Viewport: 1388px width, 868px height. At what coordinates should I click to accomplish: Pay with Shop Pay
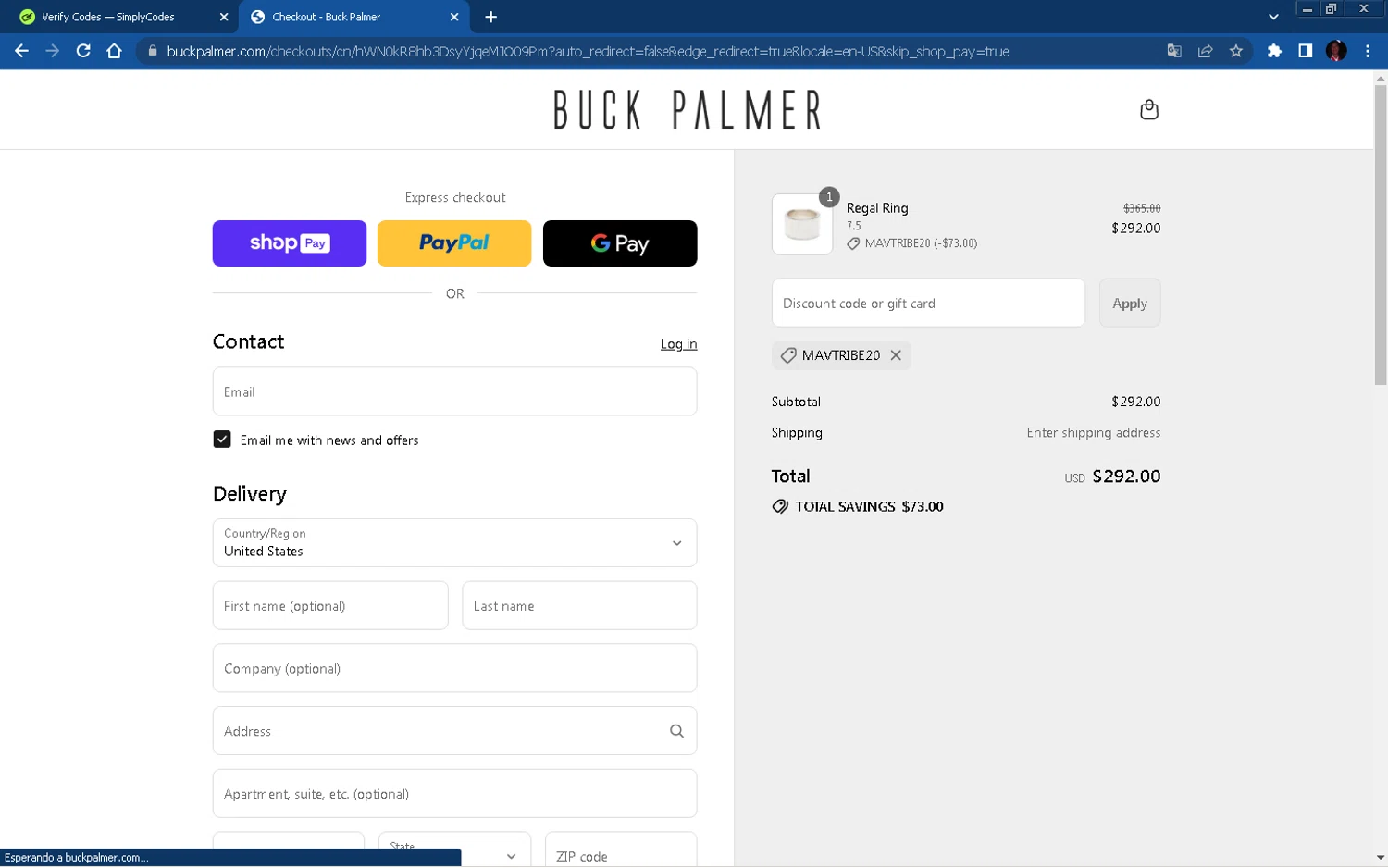[x=290, y=243]
